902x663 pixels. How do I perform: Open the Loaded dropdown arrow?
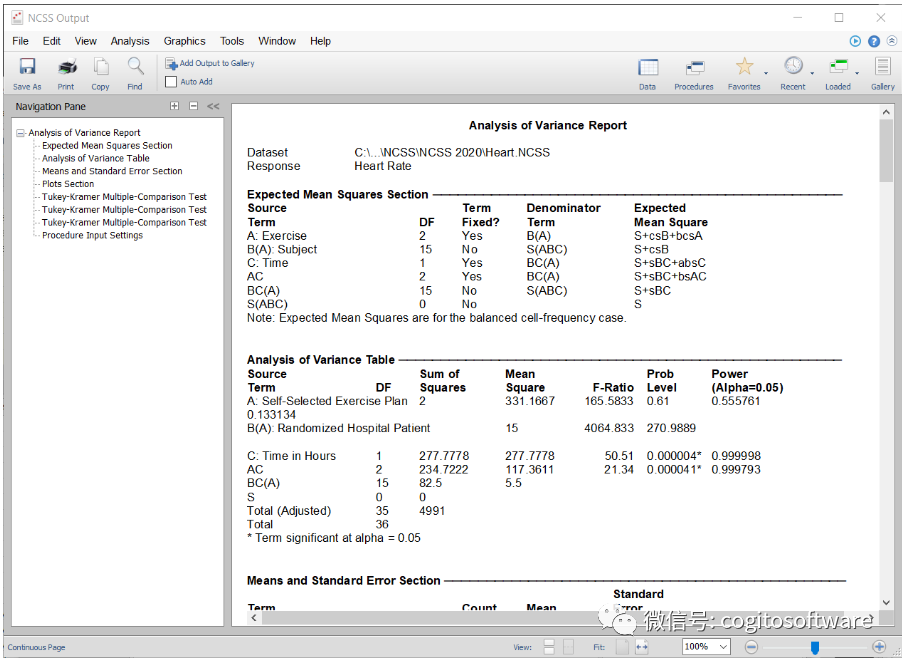[857, 73]
